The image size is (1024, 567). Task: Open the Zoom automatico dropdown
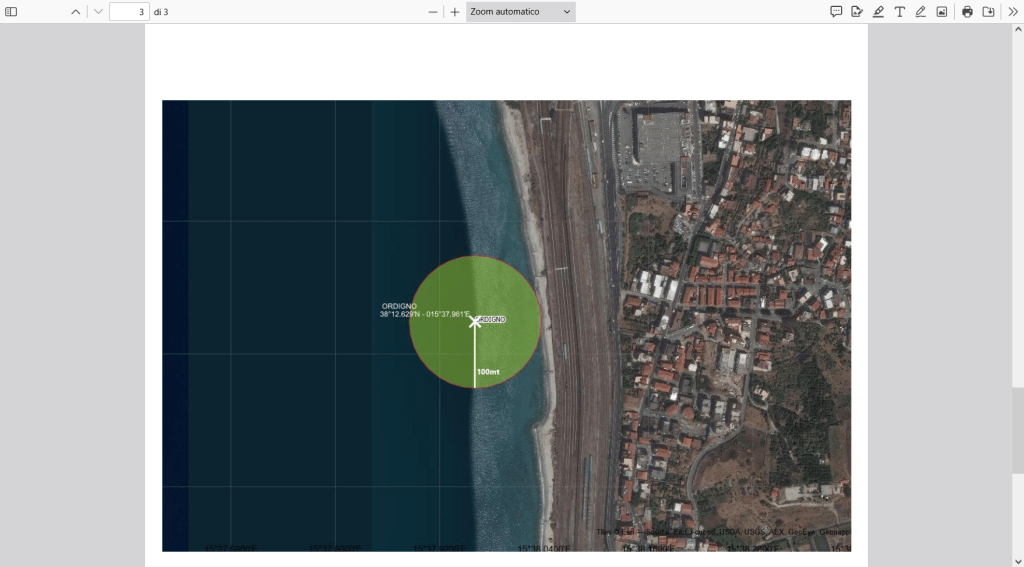(x=521, y=12)
